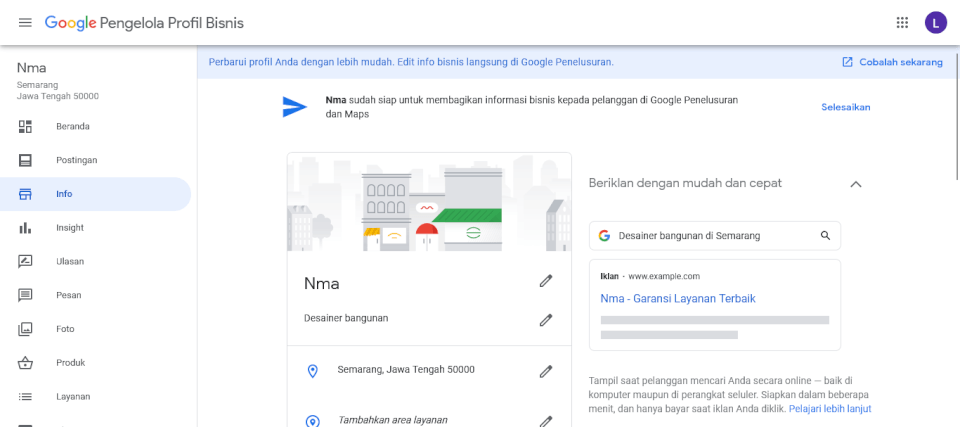Click the external link icon beside Cobalah sekarang
Image resolution: width=960 pixels, height=427 pixels.
847,62
